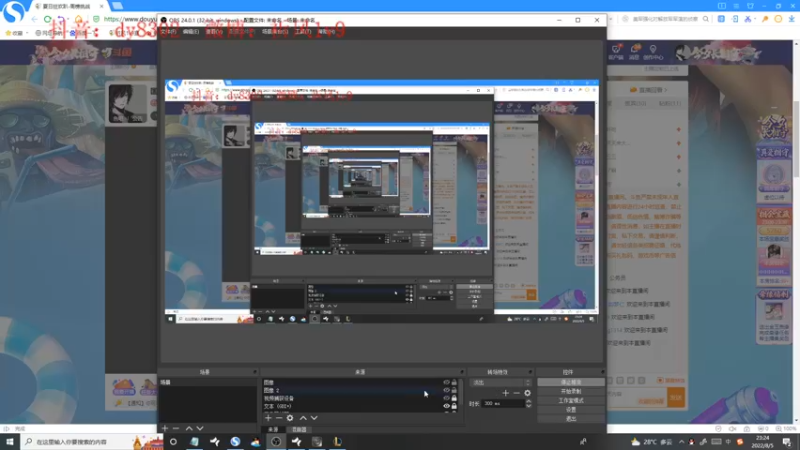Switch to 混音器 tab at bottom

pyautogui.click(x=299, y=430)
